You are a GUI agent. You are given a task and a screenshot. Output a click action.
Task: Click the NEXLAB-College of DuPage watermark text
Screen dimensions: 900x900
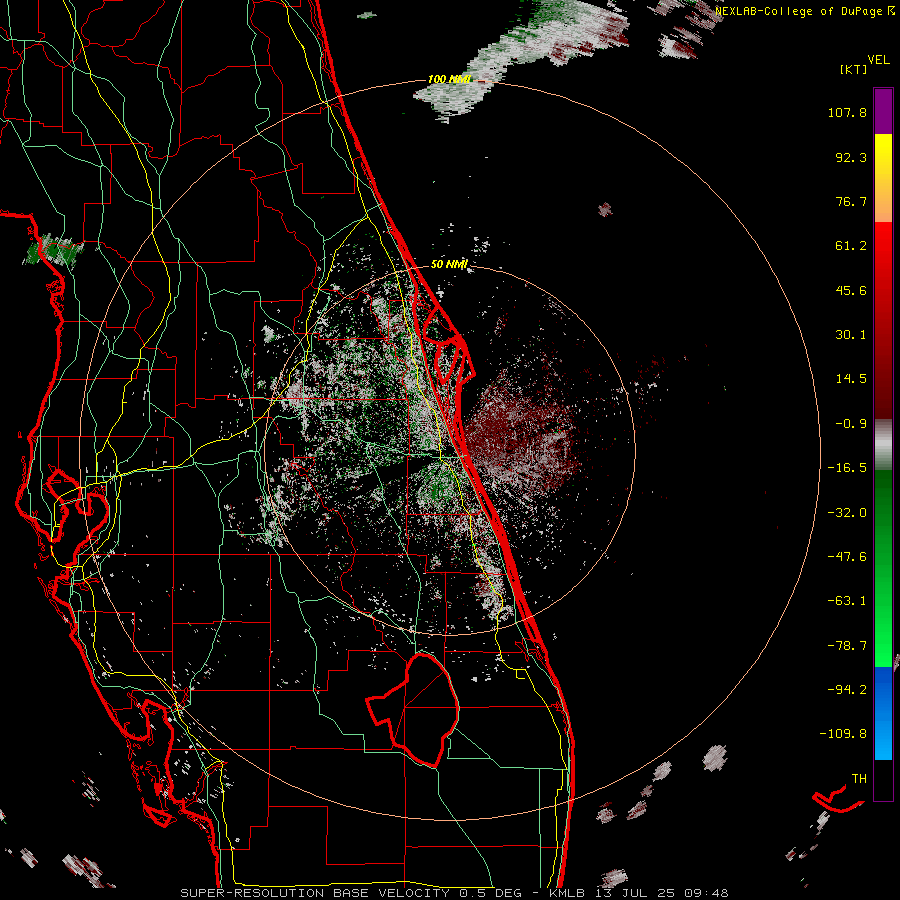(x=805, y=11)
